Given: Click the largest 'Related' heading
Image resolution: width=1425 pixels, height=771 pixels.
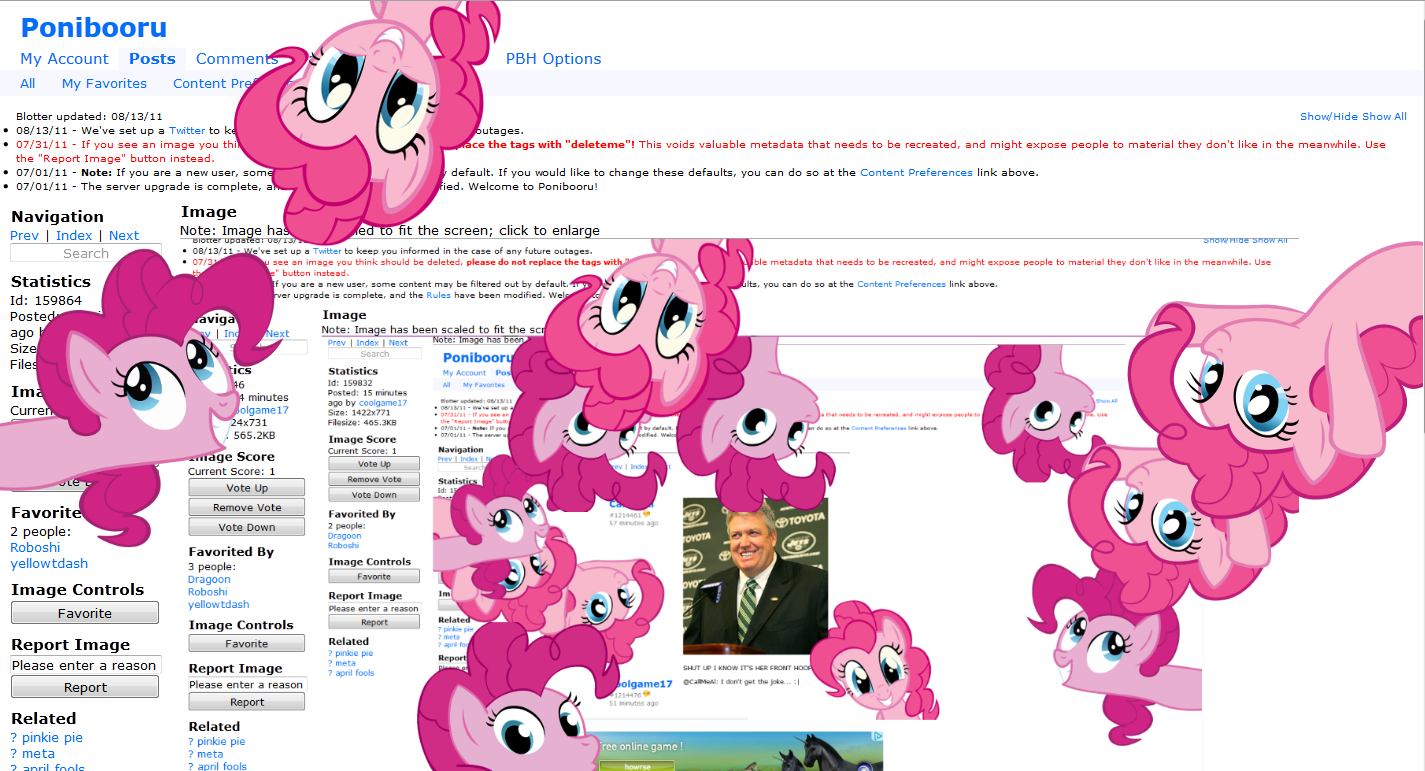Looking at the screenshot, I should [44, 719].
